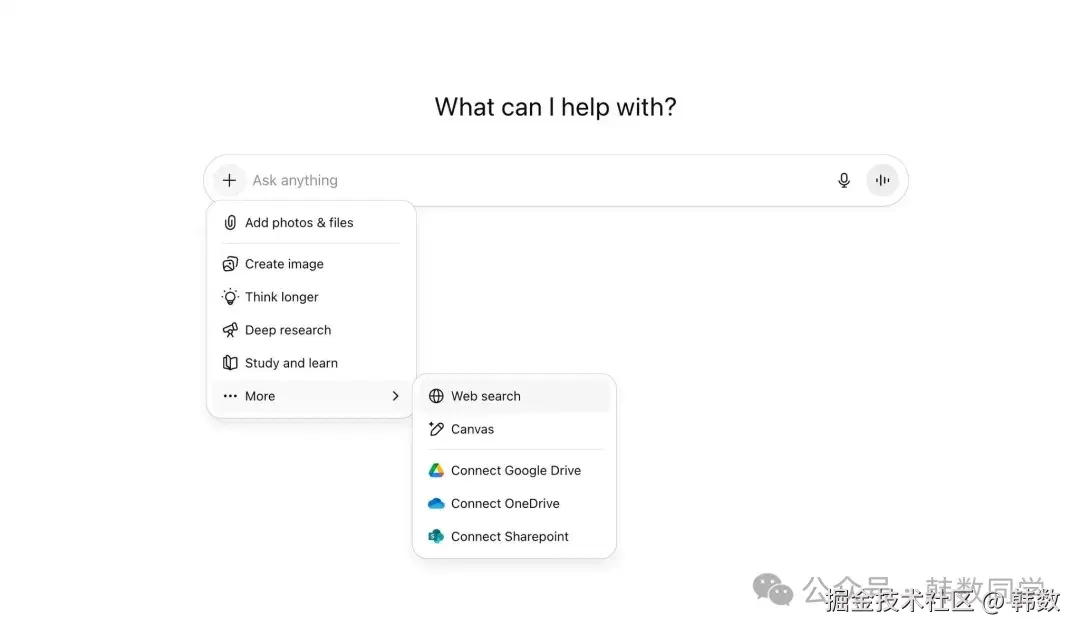Select Connect Google Drive option
This screenshot has height=634, width=1080.
click(x=516, y=470)
